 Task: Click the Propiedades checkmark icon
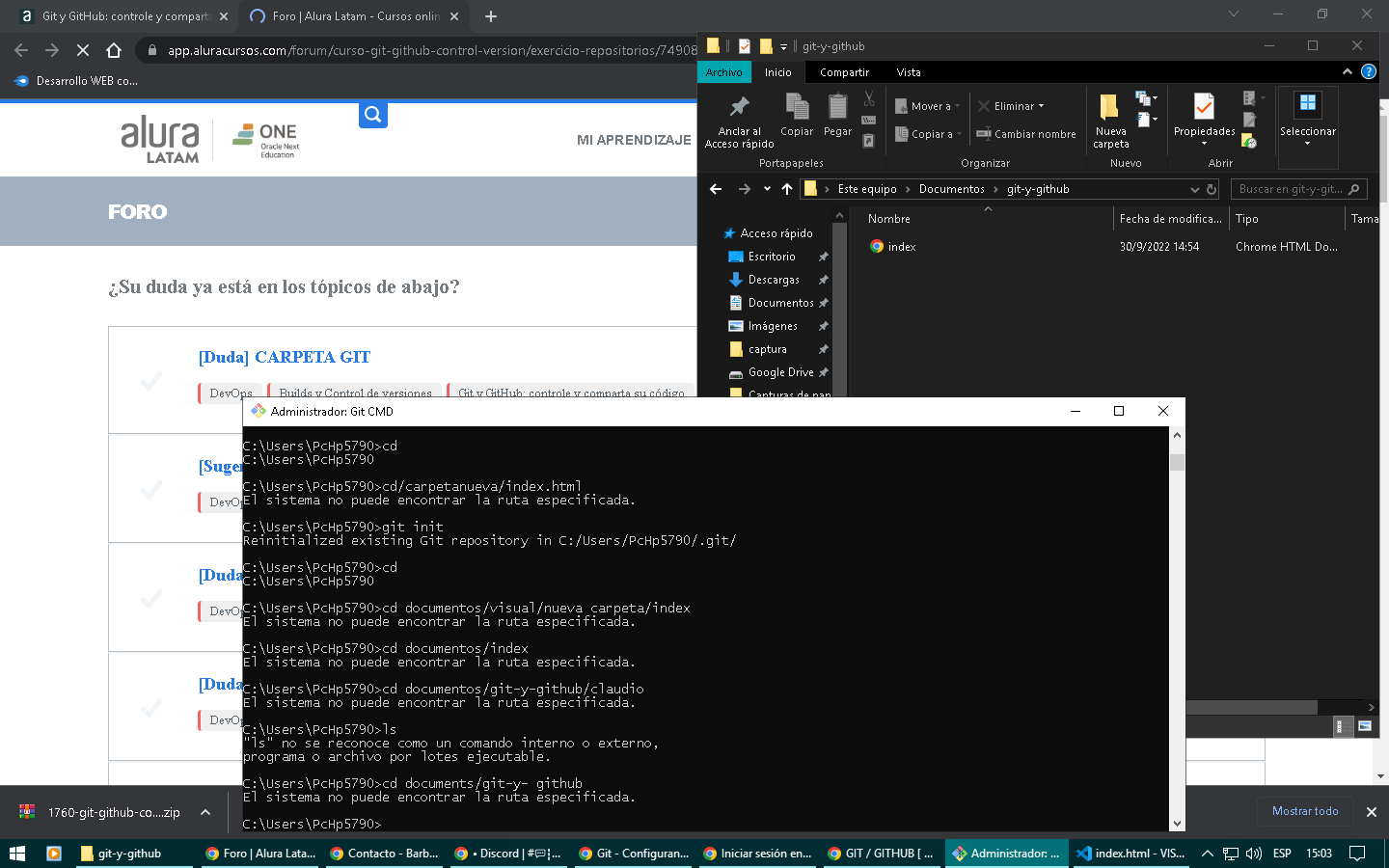point(1204,106)
